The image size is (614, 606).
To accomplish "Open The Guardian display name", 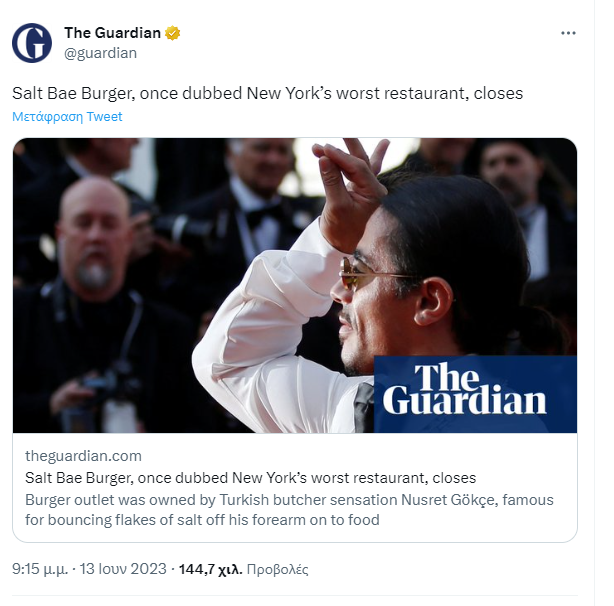I will [x=112, y=33].
